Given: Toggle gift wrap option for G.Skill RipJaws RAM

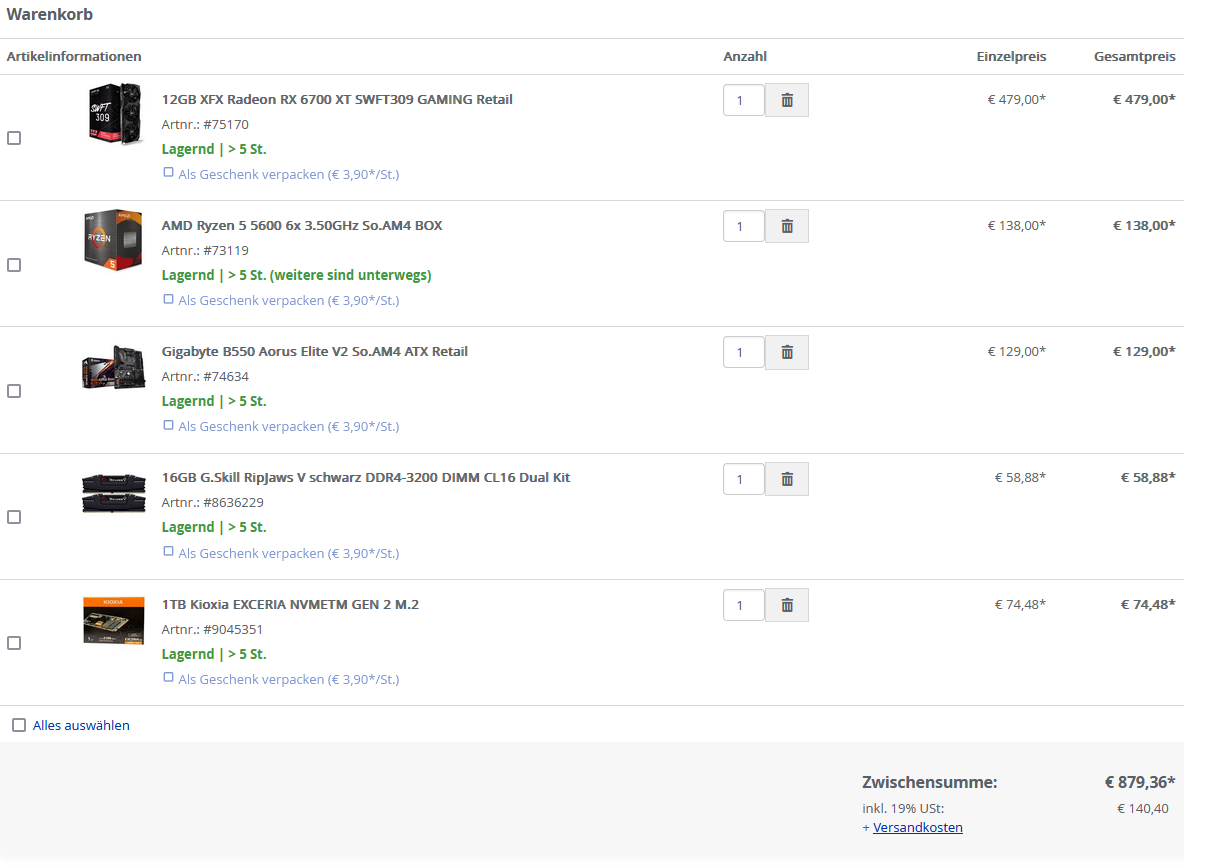Looking at the screenshot, I should tap(169, 552).
